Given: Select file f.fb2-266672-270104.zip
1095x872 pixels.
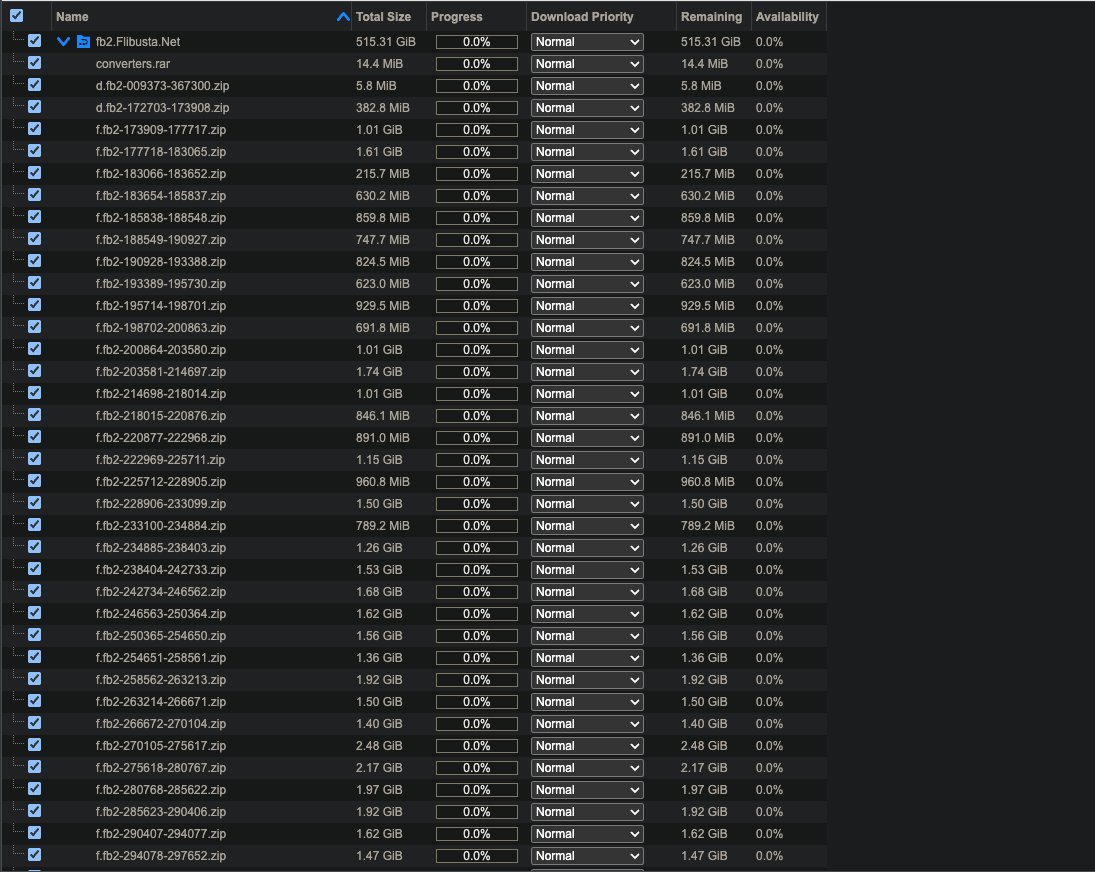Looking at the screenshot, I should coord(161,723).
